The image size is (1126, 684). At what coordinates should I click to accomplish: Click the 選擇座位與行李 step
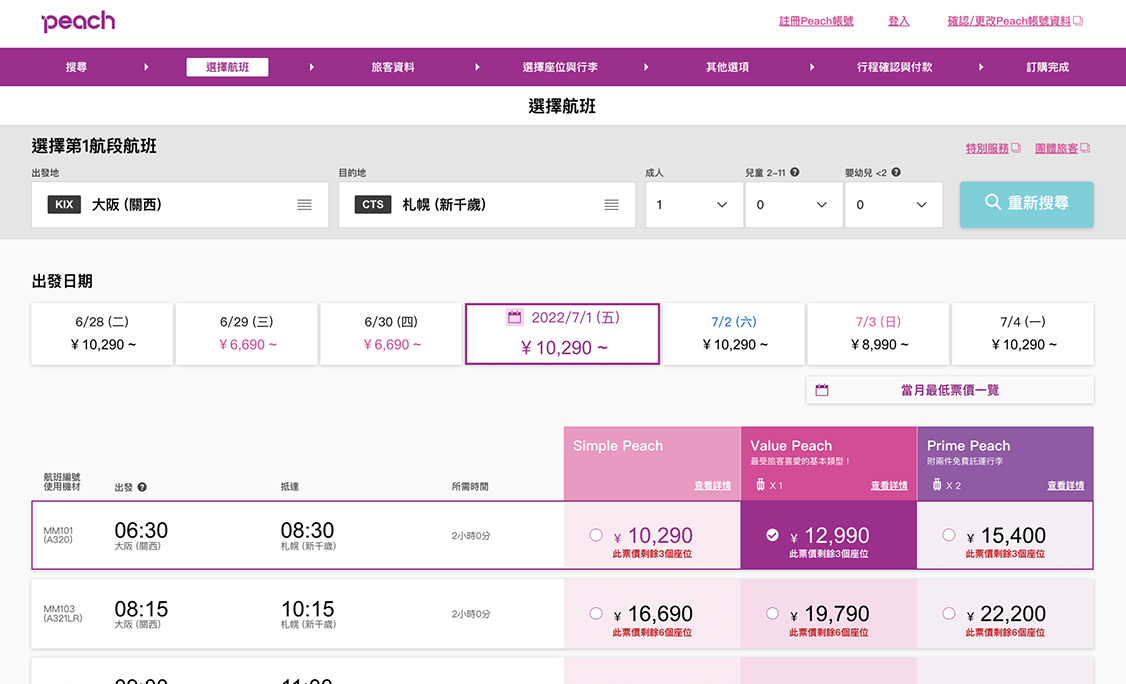coord(560,67)
